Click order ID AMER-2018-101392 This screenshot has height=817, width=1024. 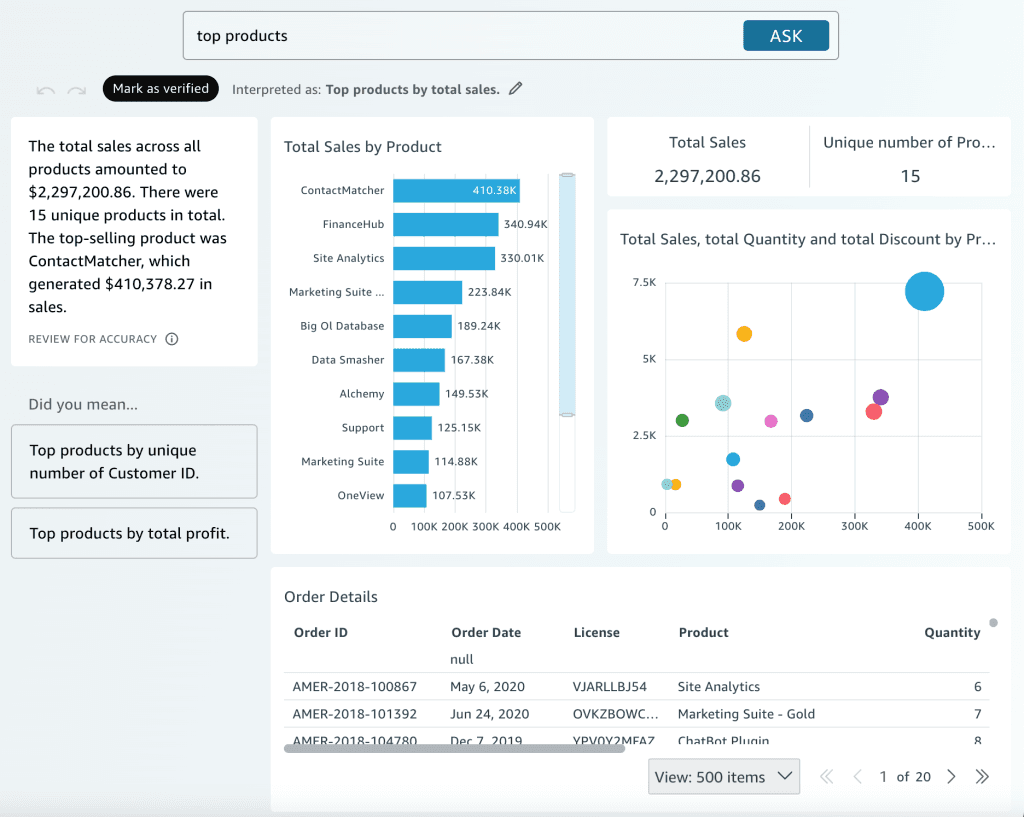click(355, 714)
